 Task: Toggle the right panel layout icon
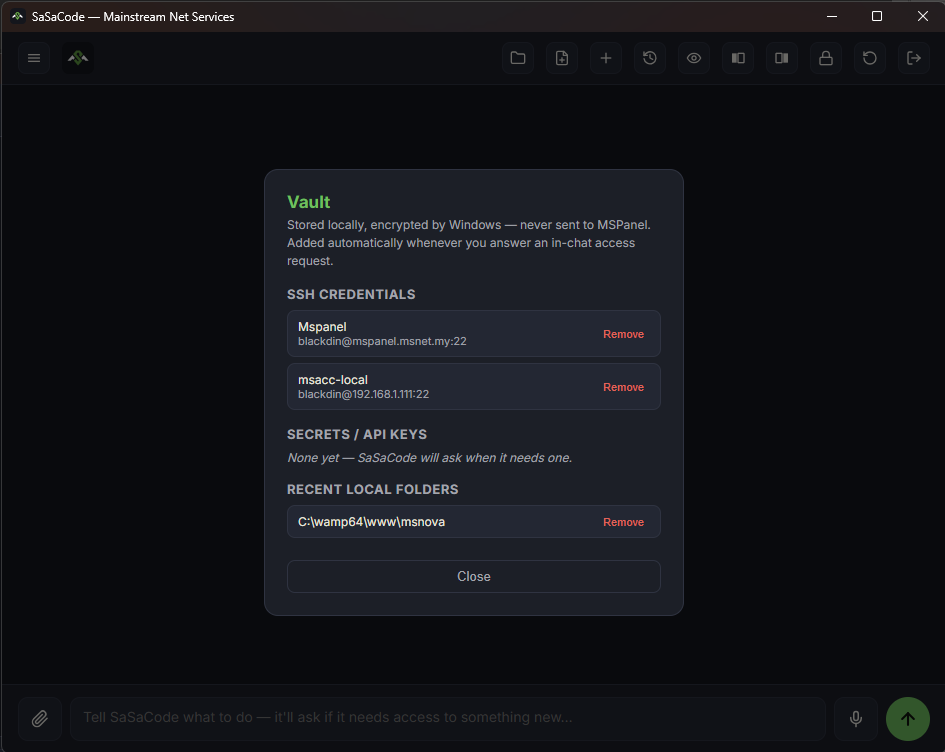(x=782, y=58)
